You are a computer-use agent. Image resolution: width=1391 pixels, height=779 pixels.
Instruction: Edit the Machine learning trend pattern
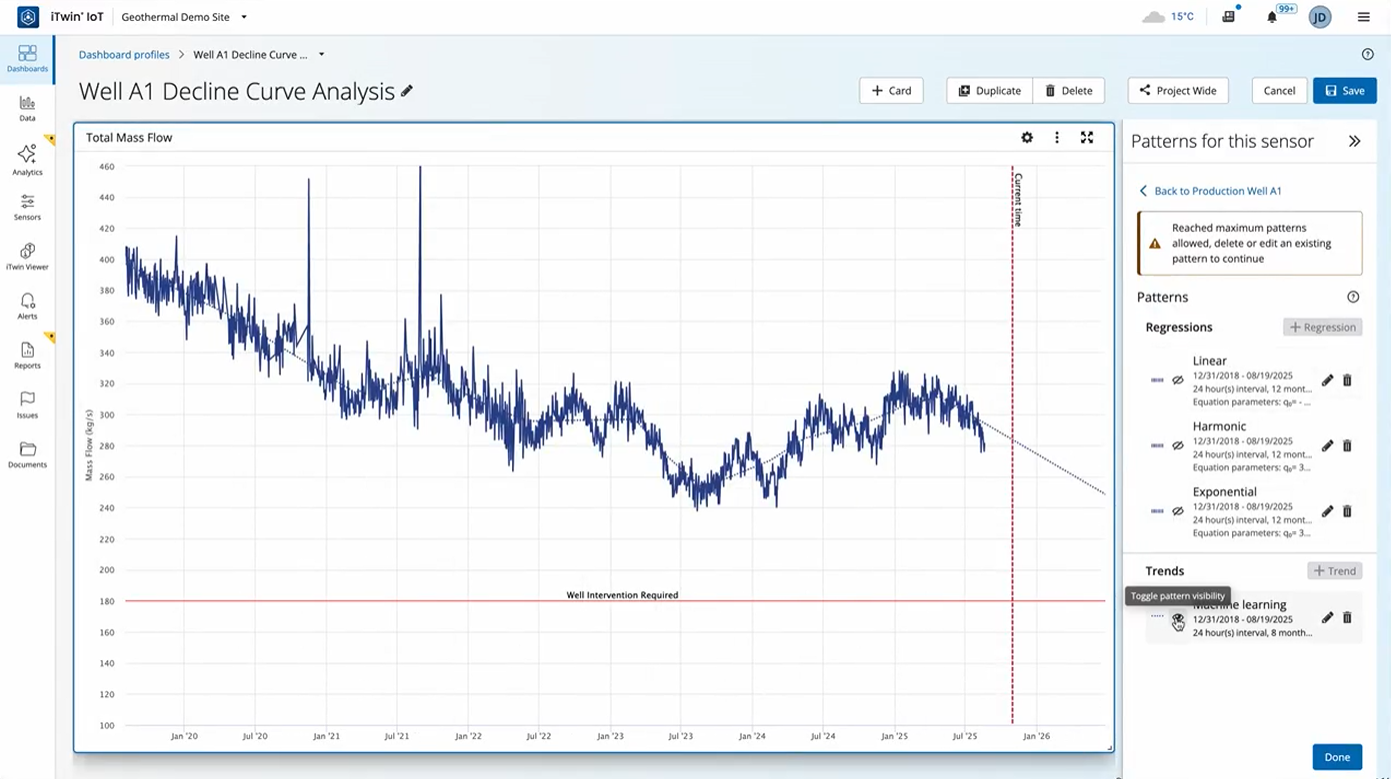click(1327, 618)
